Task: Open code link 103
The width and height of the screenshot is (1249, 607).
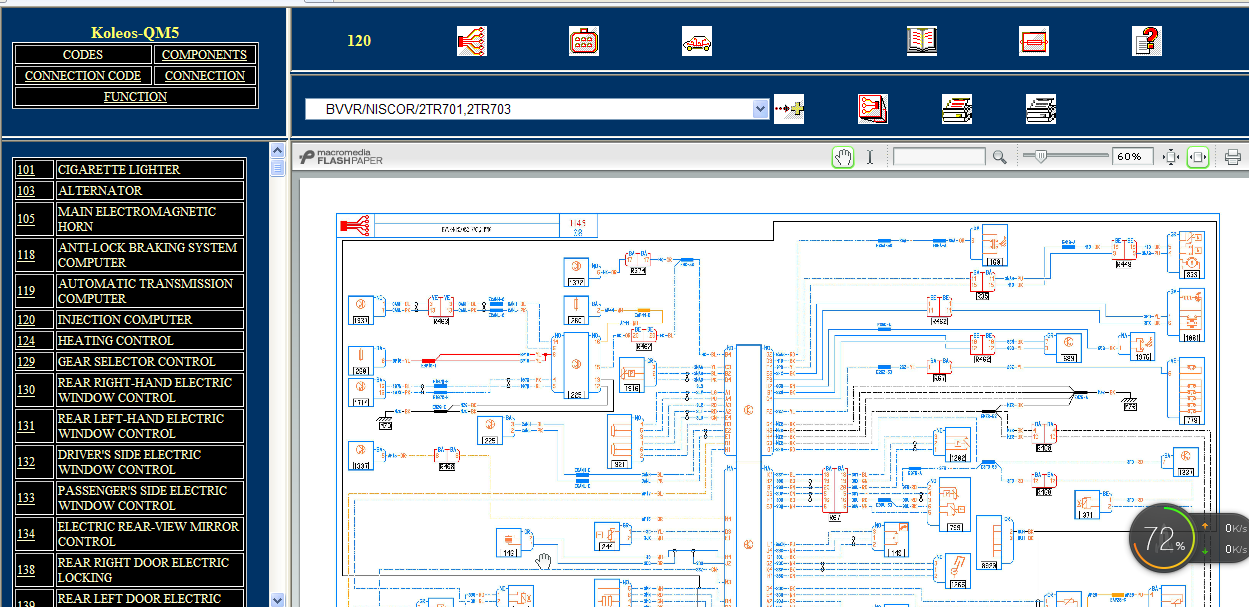Action: 26,191
